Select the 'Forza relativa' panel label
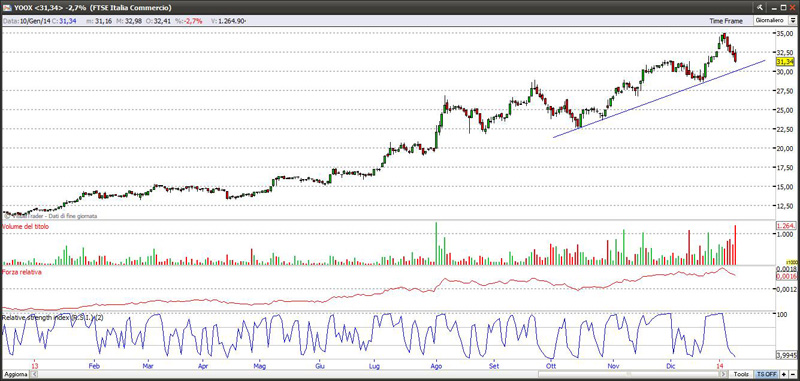The width and height of the screenshot is (800, 381). [x=22, y=272]
